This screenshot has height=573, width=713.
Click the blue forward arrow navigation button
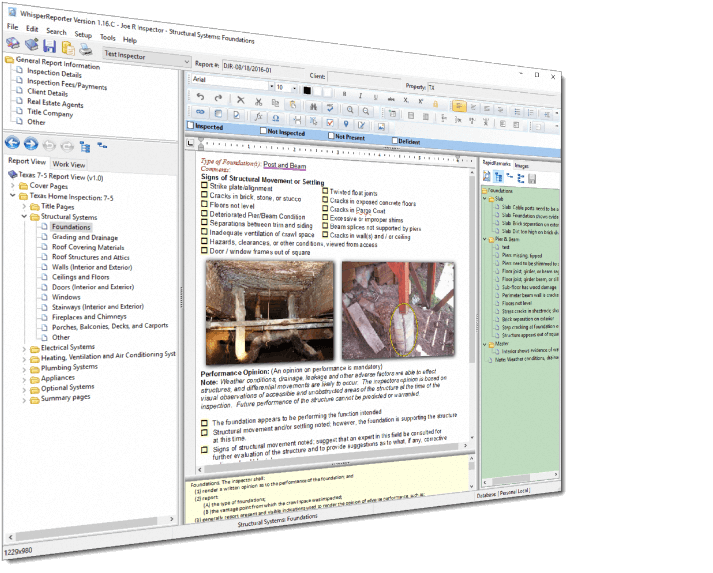pos(30,144)
